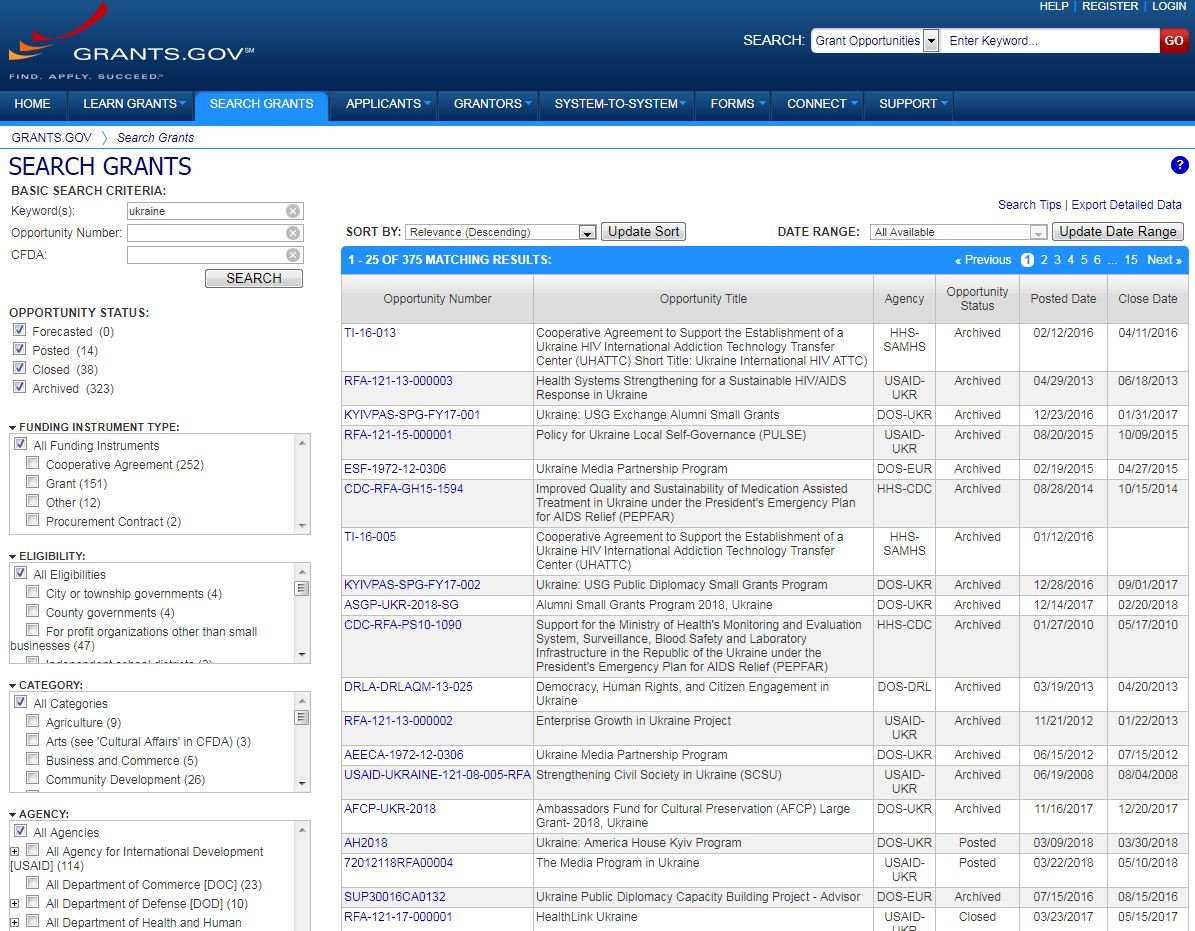Expand the Agency for International Development plus icon
The image size is (1195, 931).
point(14,851)
